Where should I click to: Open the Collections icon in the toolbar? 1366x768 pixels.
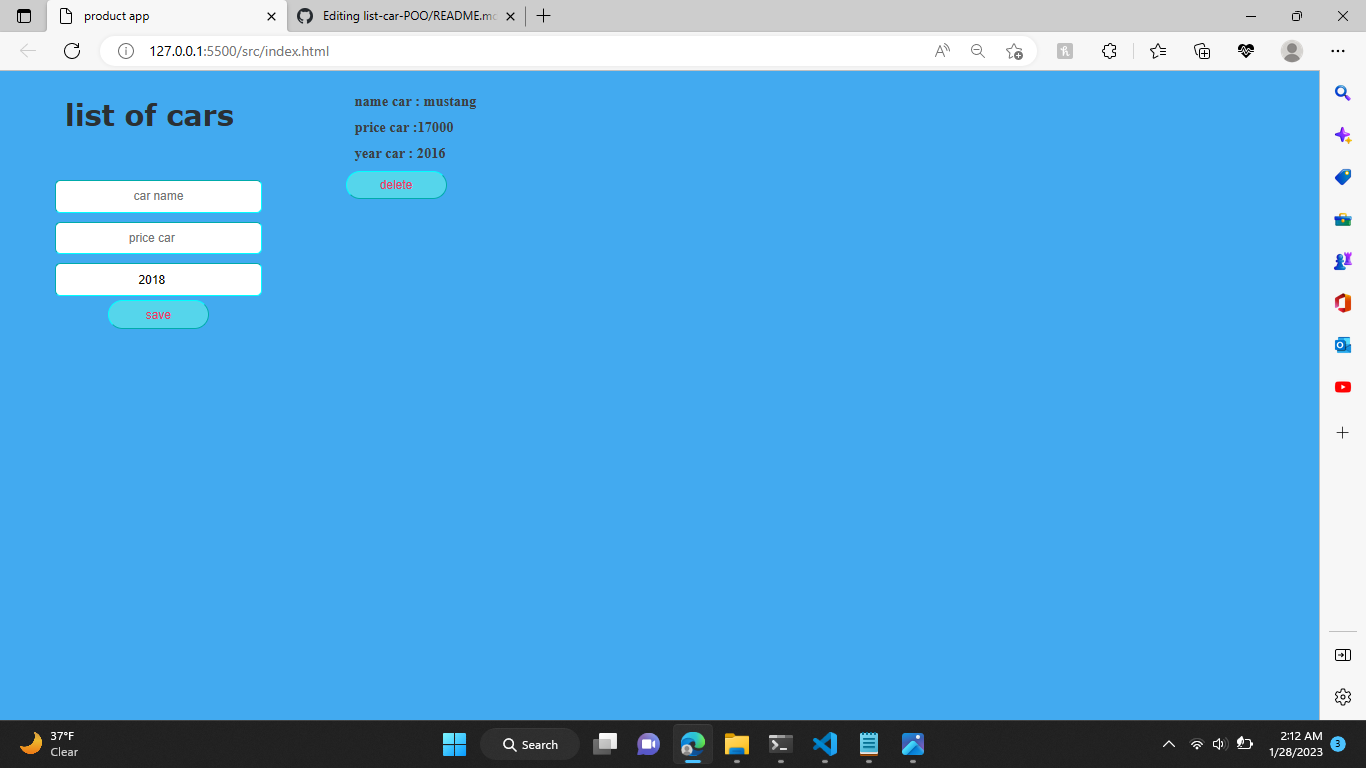coord(1201,50)
